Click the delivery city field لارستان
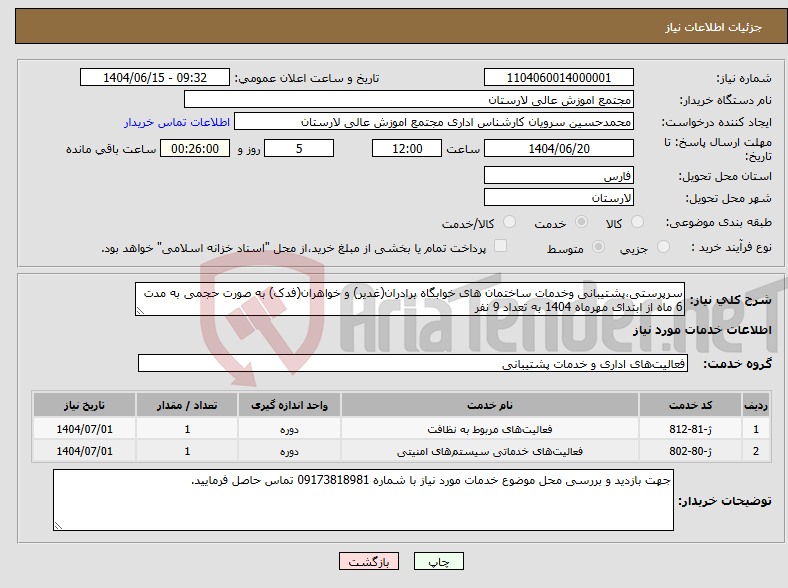 click(x=558, y=197)
